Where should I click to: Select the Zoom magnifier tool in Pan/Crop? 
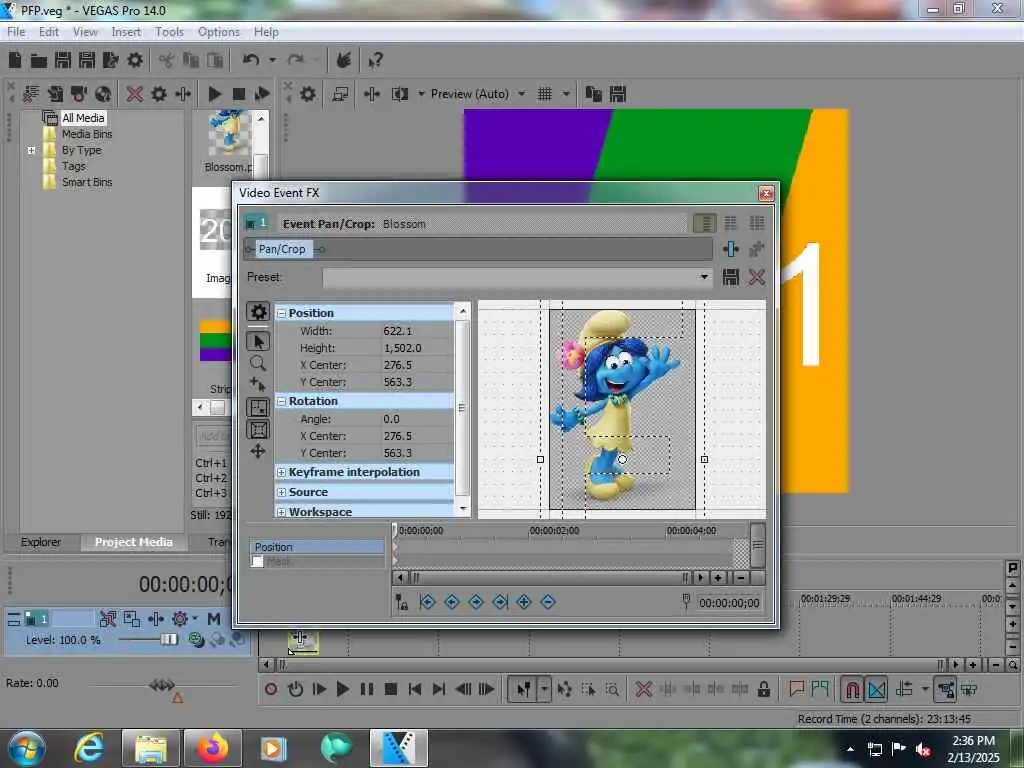(x=258, y=363)
